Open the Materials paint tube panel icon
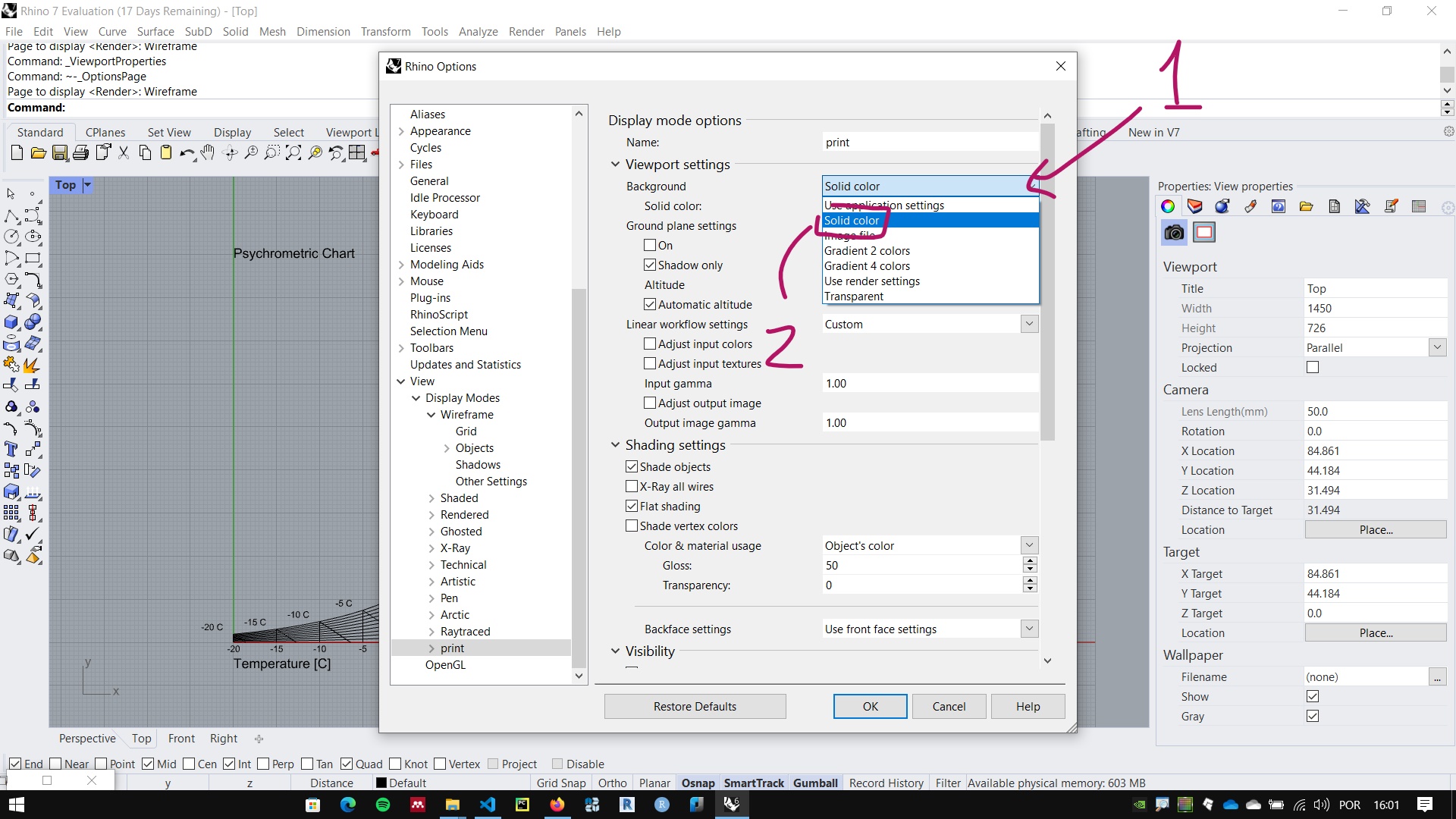This screenshot has width=1456, height=819. pyautogui.click(x=1250, y=206)
